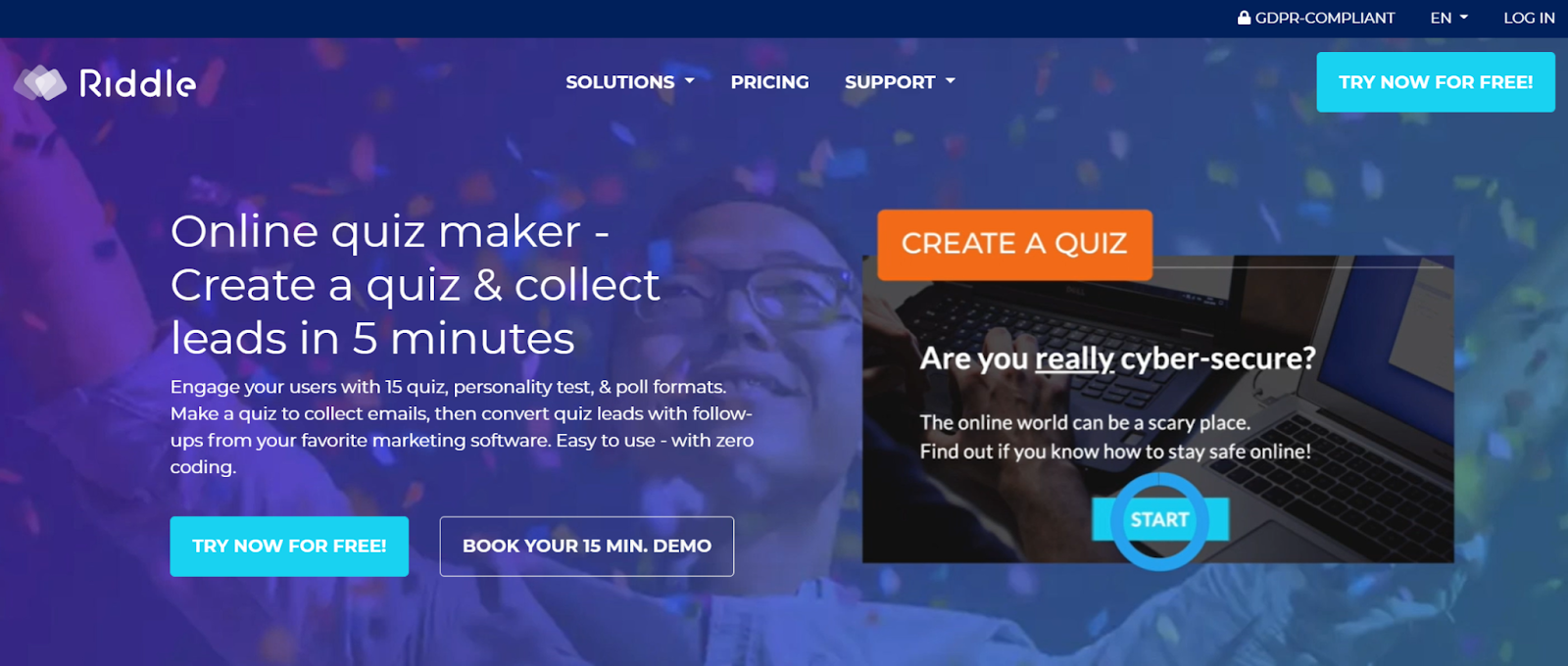
Task: Open the PRICING menu item
Action: point(769,82)
